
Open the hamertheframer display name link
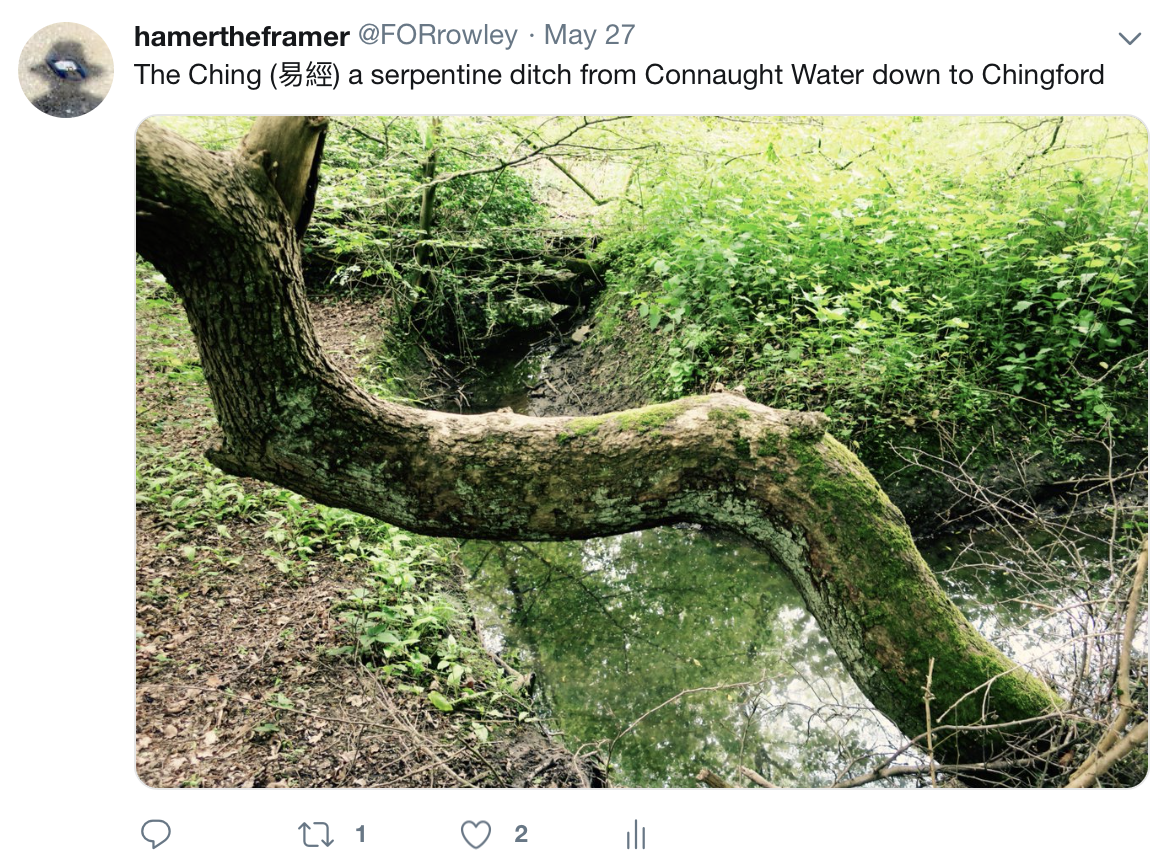tap(241, 35)
